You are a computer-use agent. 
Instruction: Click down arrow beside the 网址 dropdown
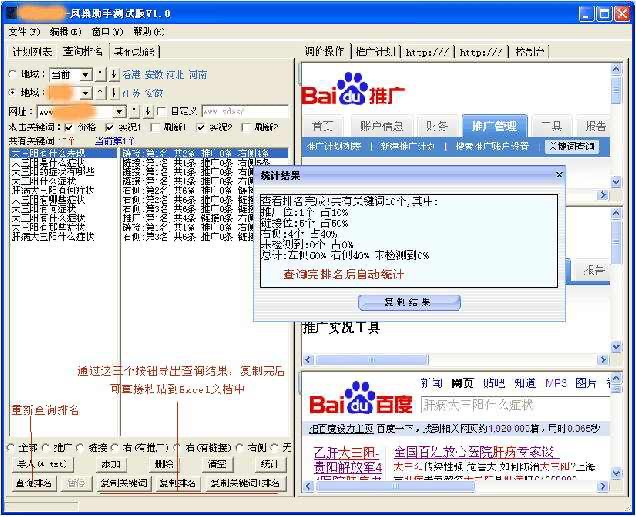click(x=148, y=111)
